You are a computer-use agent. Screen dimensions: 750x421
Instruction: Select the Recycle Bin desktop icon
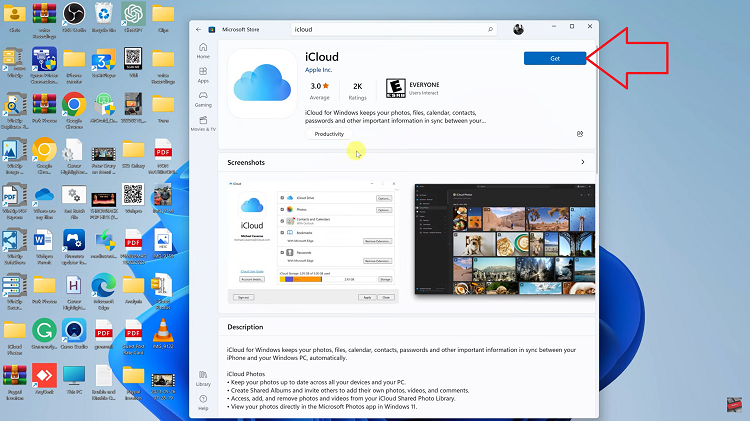pos(104,18)
